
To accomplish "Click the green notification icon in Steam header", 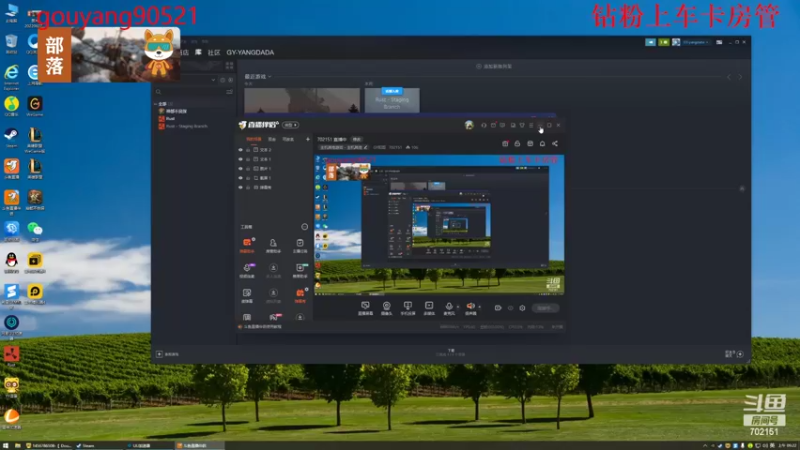I will pos(663,42).
